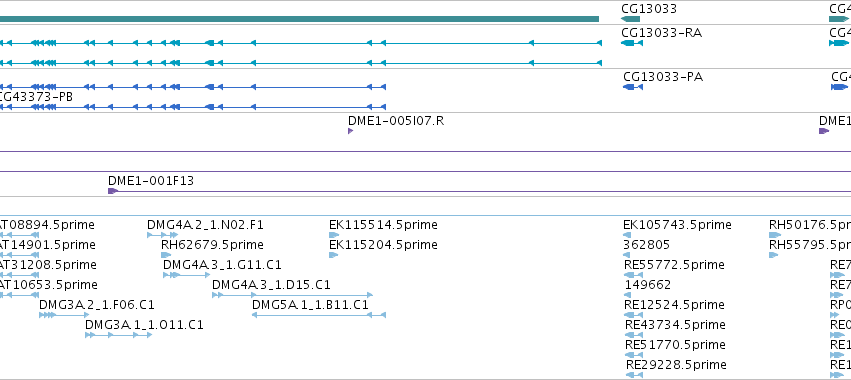This screenshot has height=380, width=851.
Task: Click the DME1-005I07.R arrowhead marker
Action: coord(351,131)
